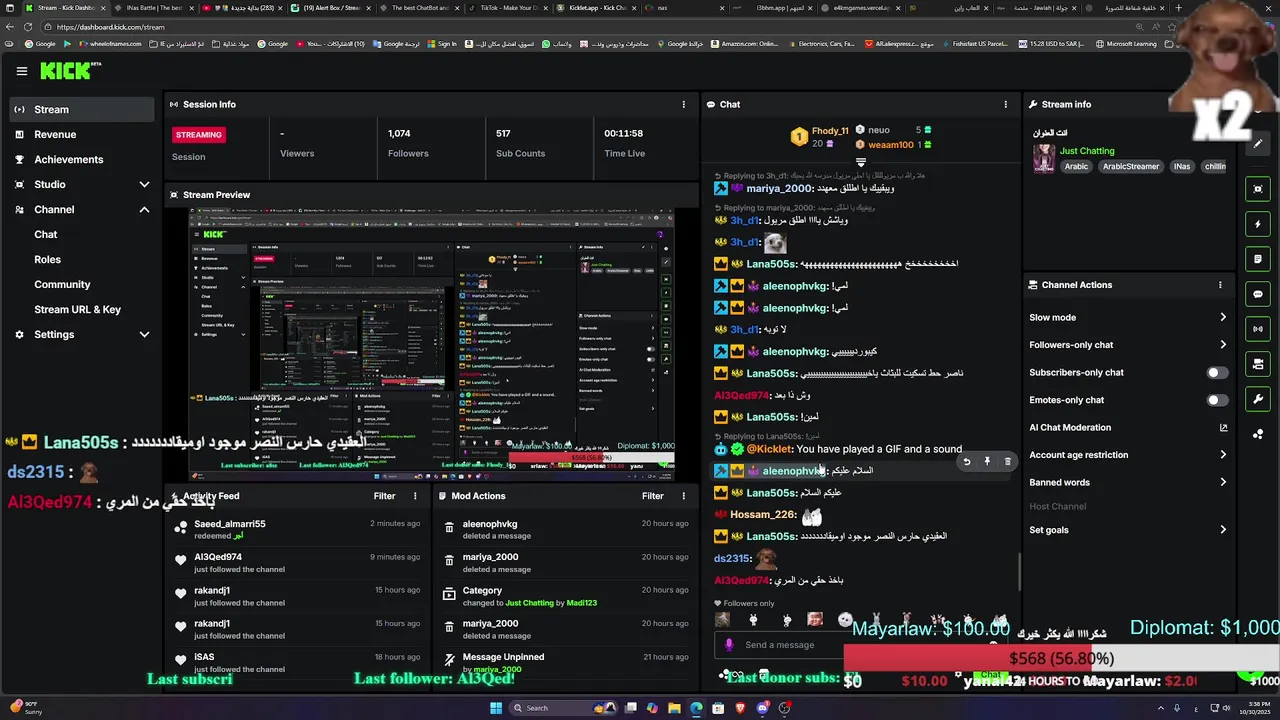Click the purple microphone icon in message box
The width and height of the screenshot is (1280, 720).
(x=729, y=645)
